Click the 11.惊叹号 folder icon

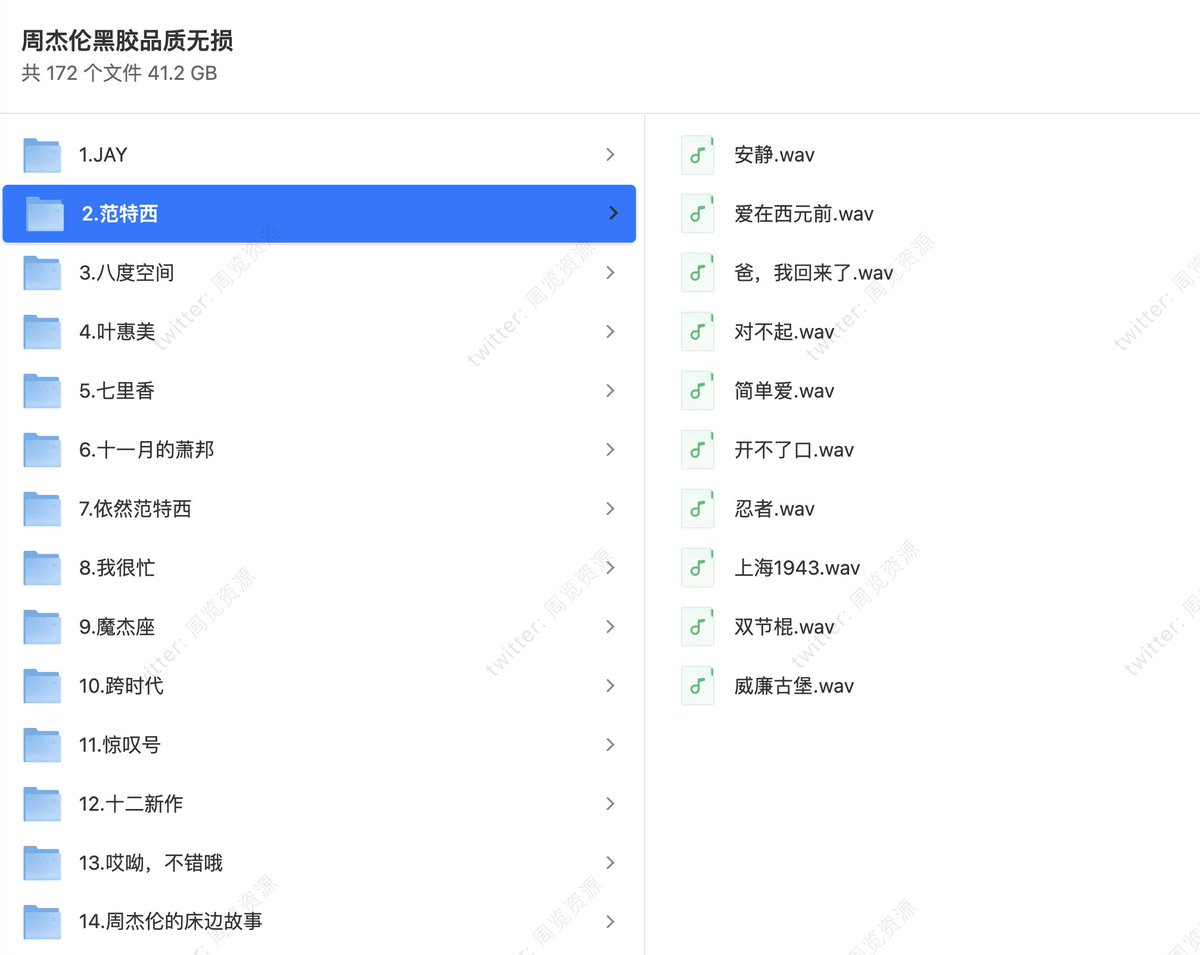[42, 745]
